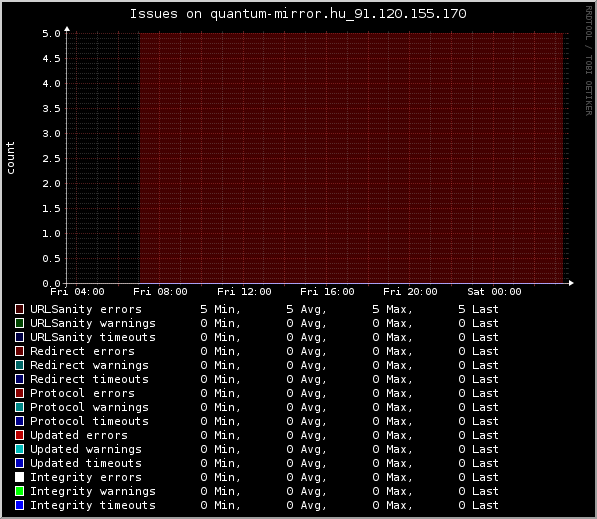
Task: Click the Updated timeouts legend label
Action: pos(86,463)
